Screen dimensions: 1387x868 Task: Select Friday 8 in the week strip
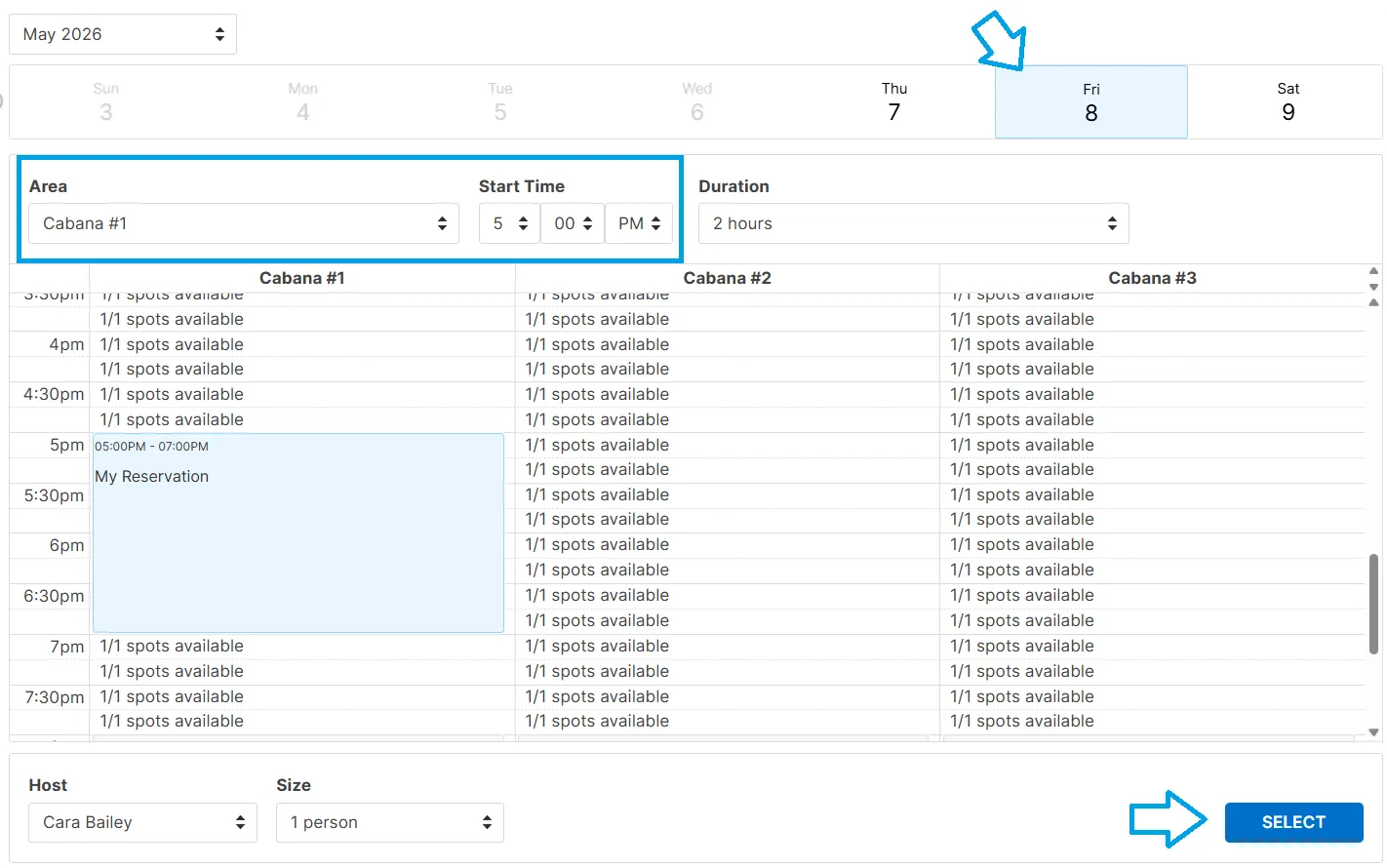tap(1091, 102)
